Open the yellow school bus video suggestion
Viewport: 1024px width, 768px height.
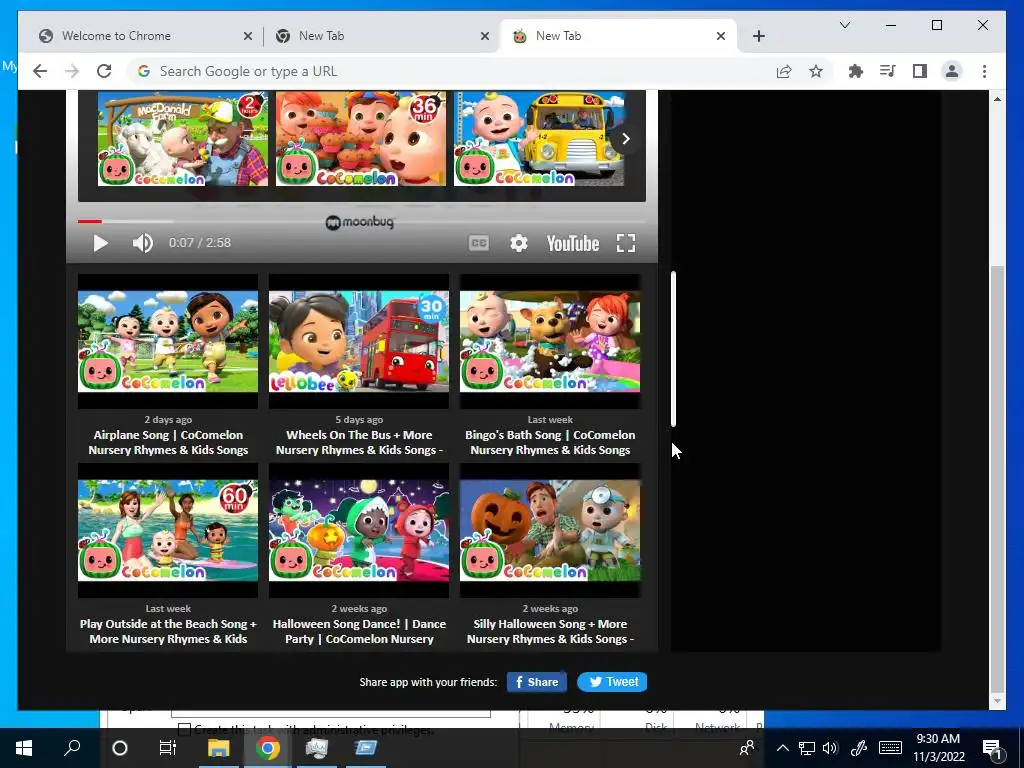539,138
